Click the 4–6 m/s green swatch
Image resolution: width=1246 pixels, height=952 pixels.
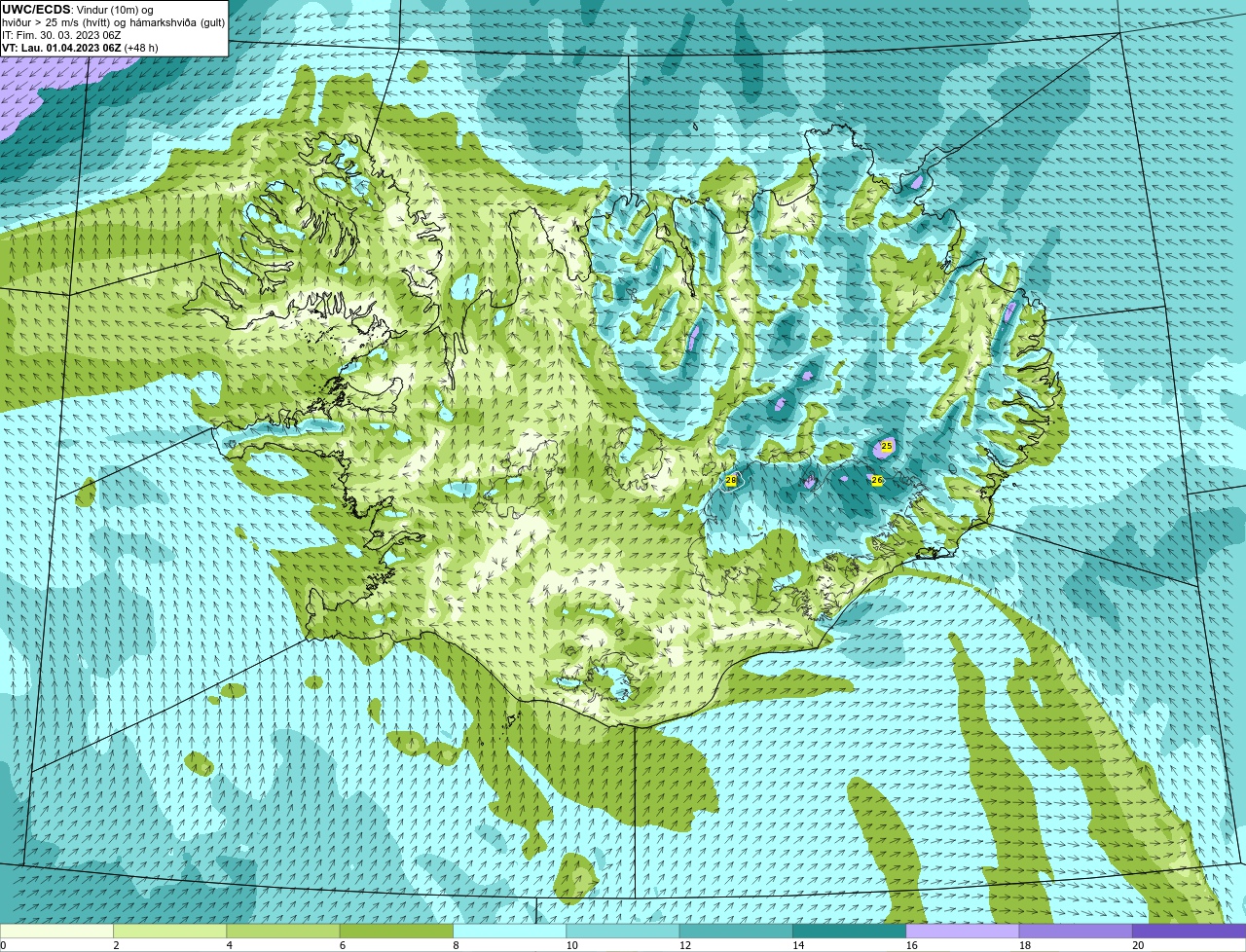point(283,931)
